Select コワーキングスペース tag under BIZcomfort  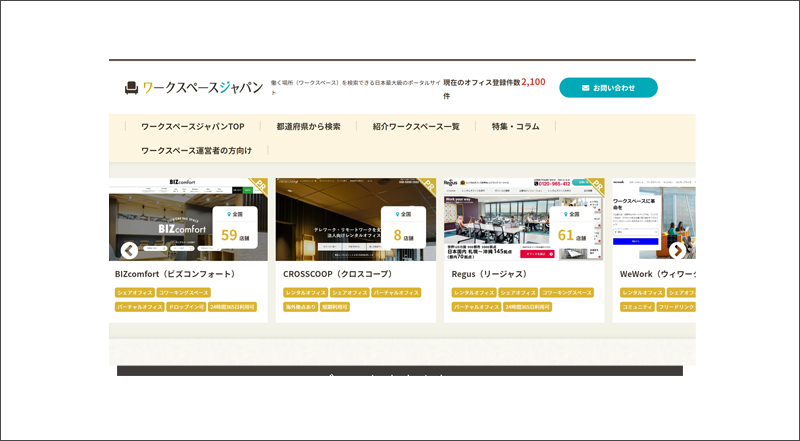pos(184,292)
